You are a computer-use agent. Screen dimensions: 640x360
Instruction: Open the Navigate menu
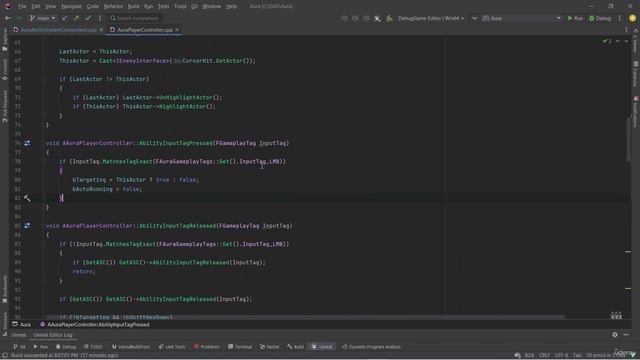(x=71, y=6)
